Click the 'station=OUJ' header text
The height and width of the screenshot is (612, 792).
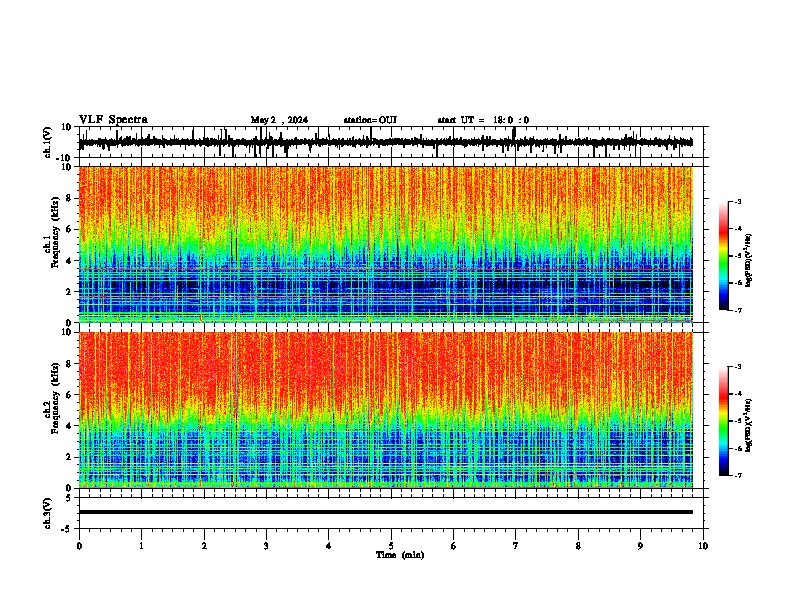pyautogui.click(x=370, y=120)
